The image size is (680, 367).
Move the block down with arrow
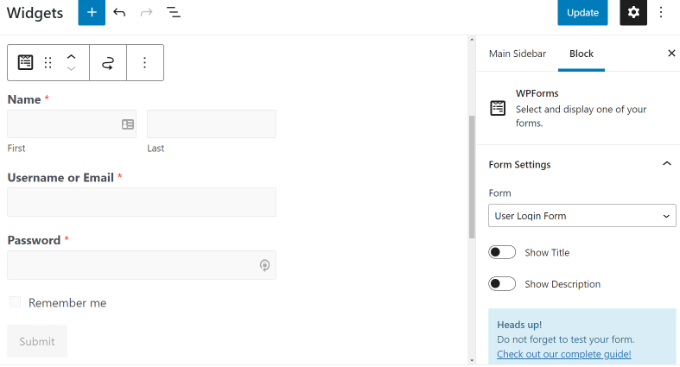pyautogui.click(x=71, y=69)
